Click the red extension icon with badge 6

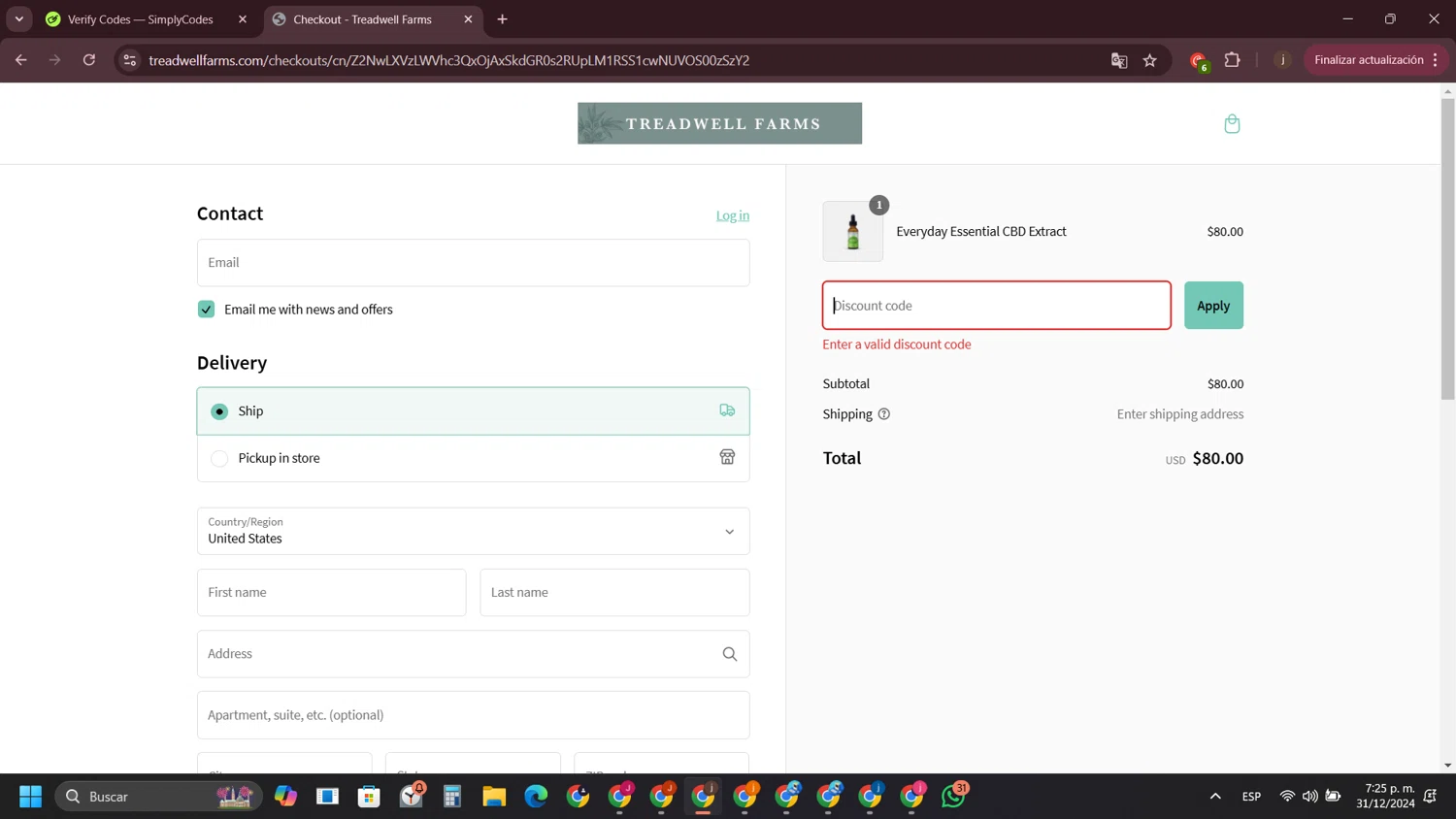[x=1199, y=61]
